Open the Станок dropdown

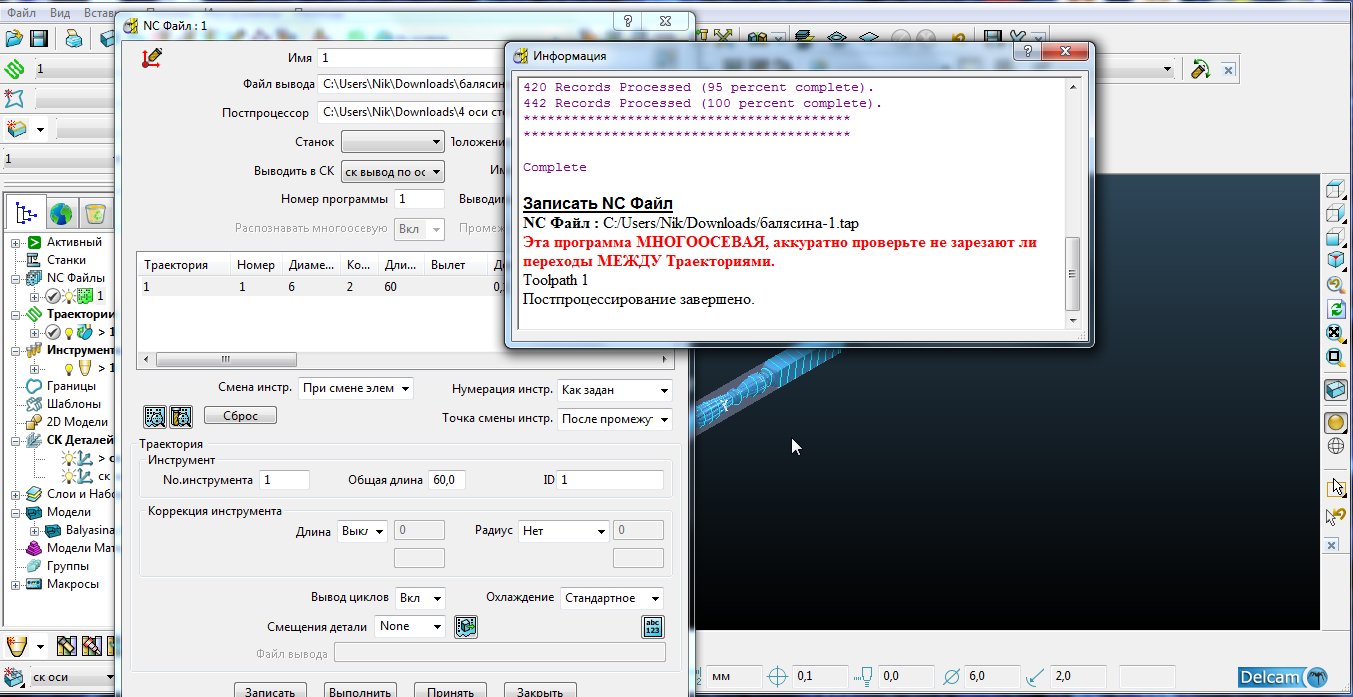(x=392, y=142)
